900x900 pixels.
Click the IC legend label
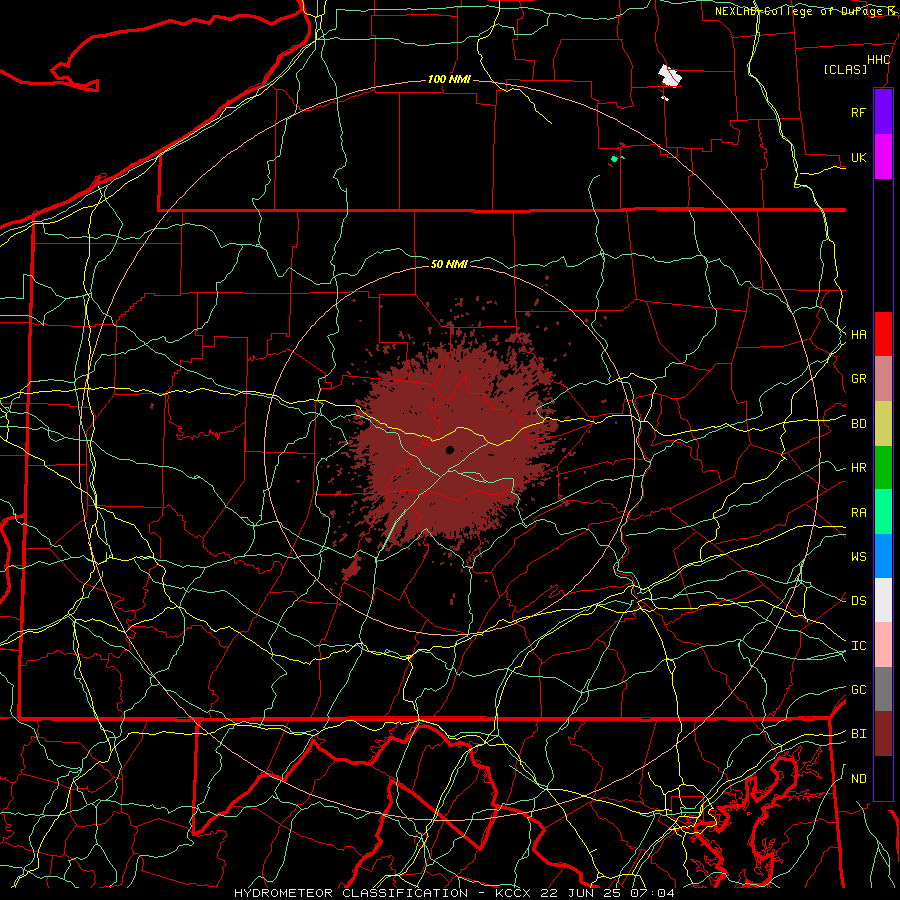tap(858, 645)
